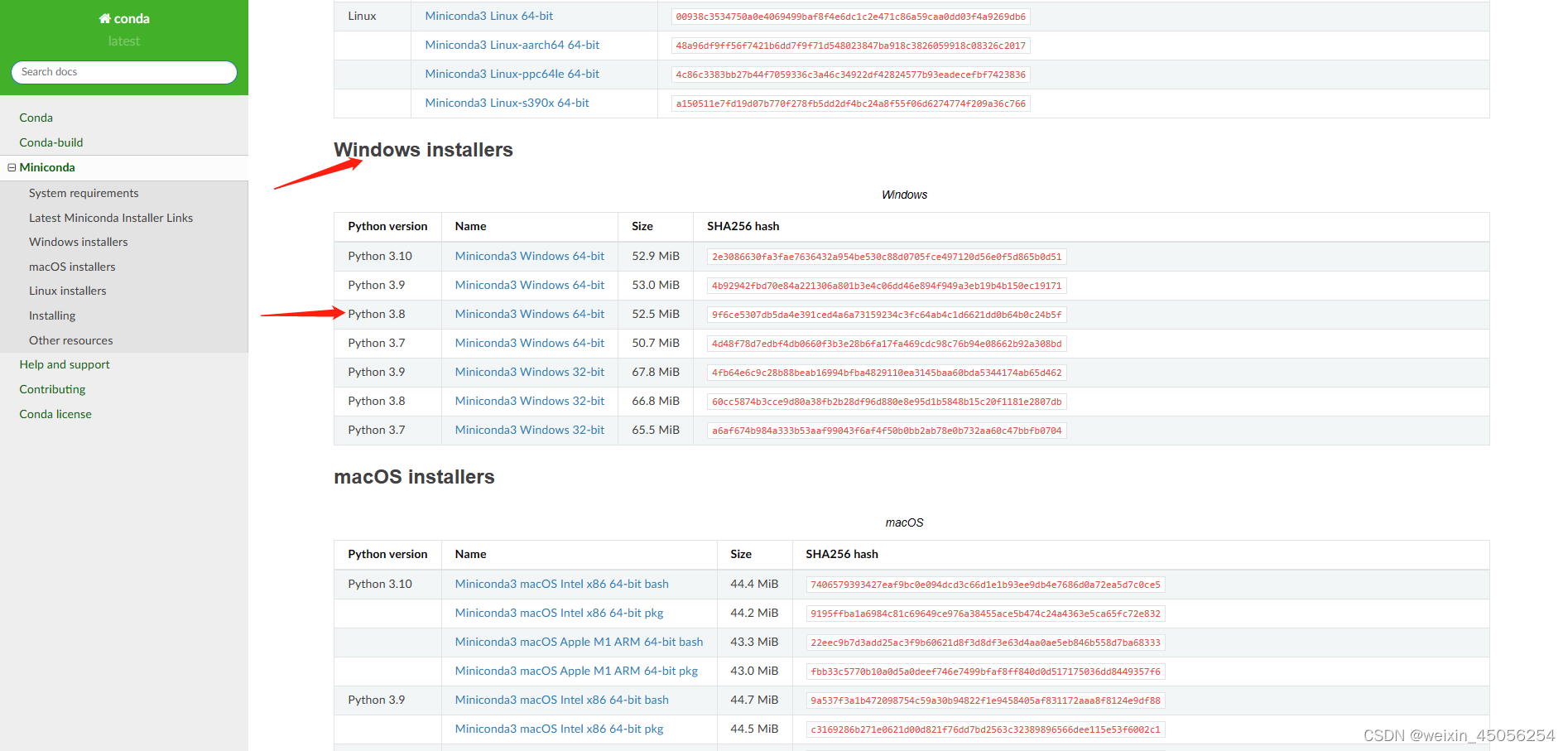Image resolution: width=1568 pixels, height=751 pixels.
Task: Select SHA256 hash starting with 4d48f78d
Action: pyautogui.click(x=887, y=344)
